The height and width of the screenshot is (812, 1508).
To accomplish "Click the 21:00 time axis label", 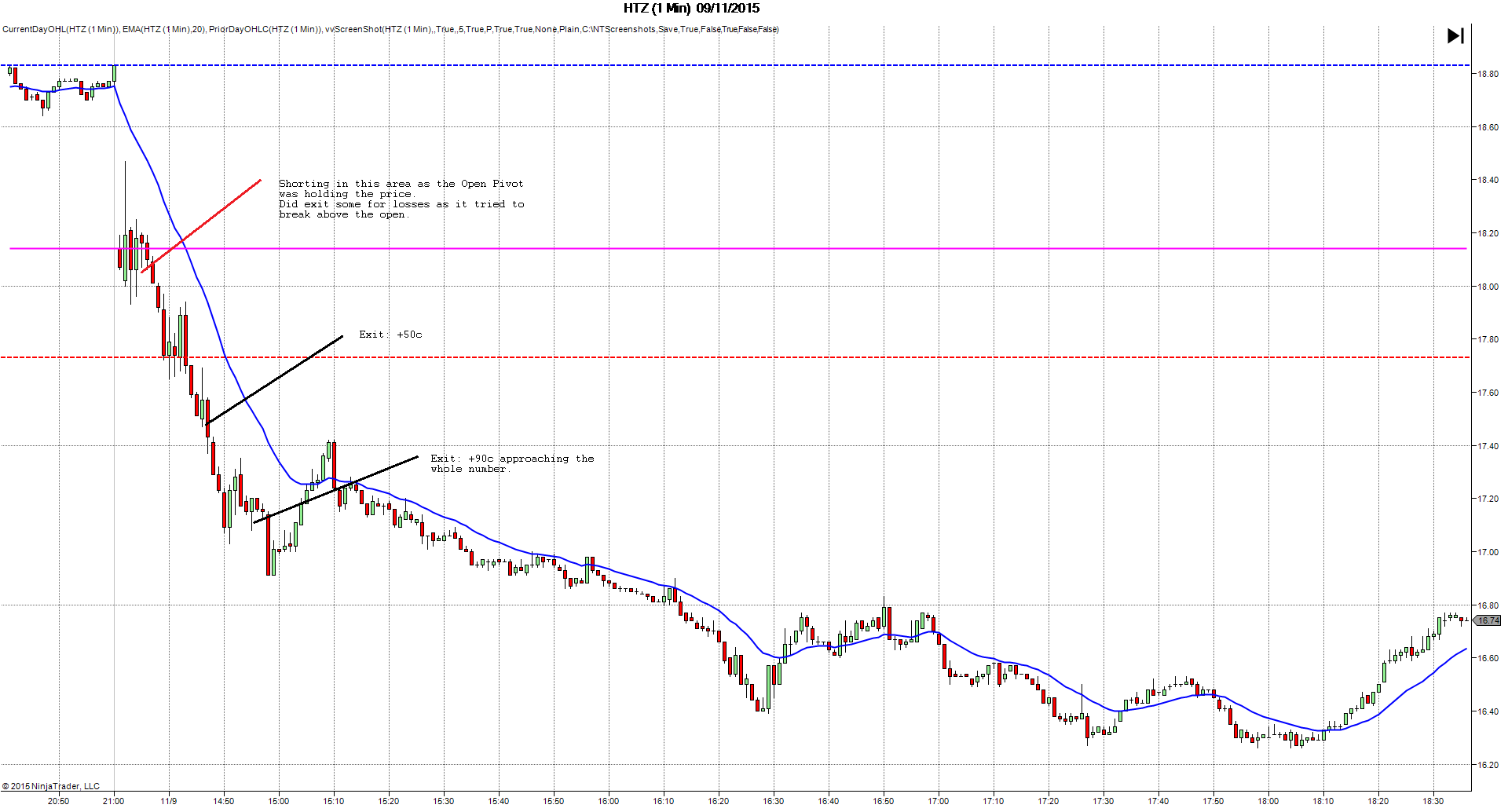I will (113, 801).
